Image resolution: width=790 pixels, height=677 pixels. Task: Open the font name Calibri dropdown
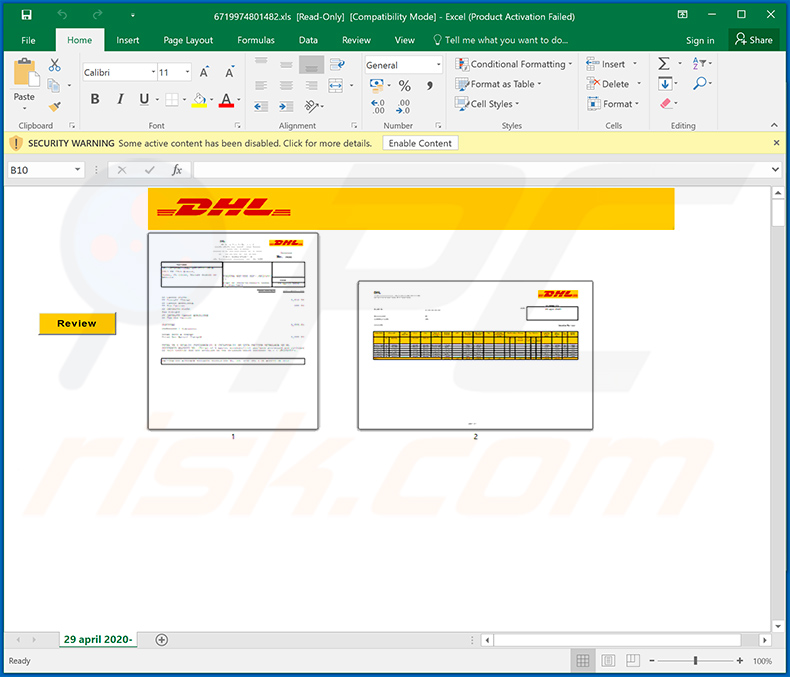153,73
